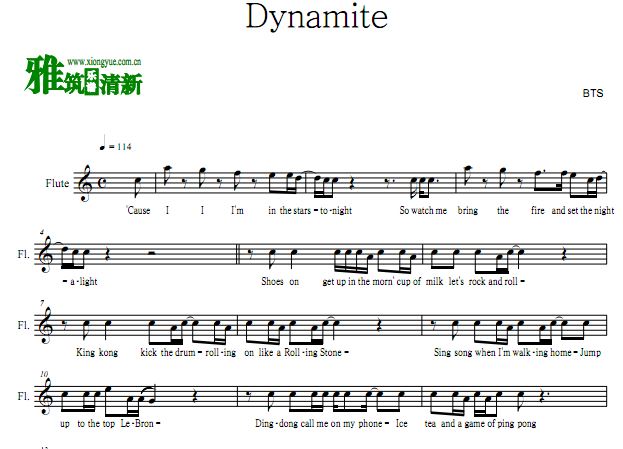Click the lyric "kick the drum"

coord(168,352)
